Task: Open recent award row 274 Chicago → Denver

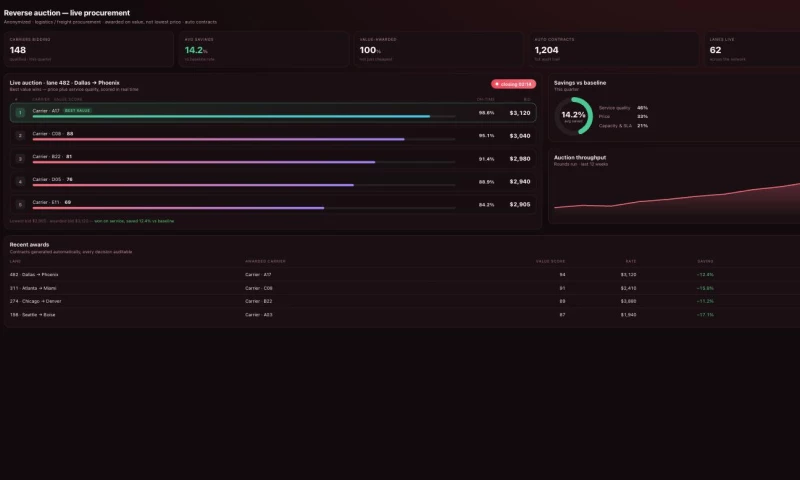Action: (x=402, y=301)
